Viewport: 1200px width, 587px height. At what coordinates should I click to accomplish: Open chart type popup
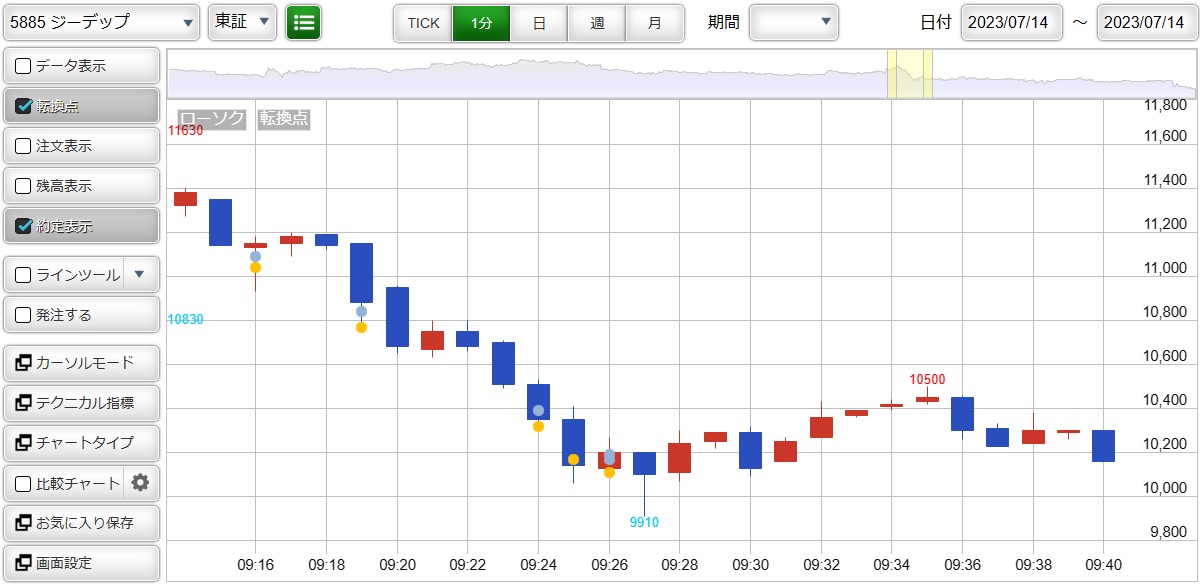82,443
